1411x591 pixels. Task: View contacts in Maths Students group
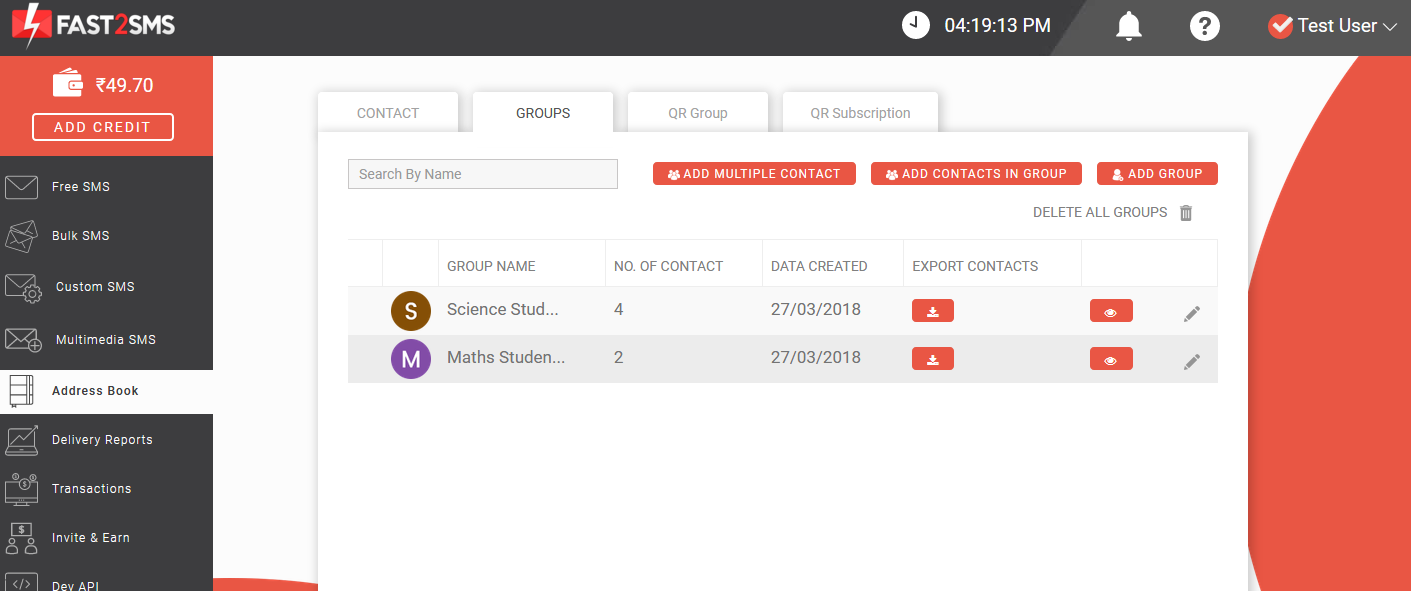click(1111, 359)
